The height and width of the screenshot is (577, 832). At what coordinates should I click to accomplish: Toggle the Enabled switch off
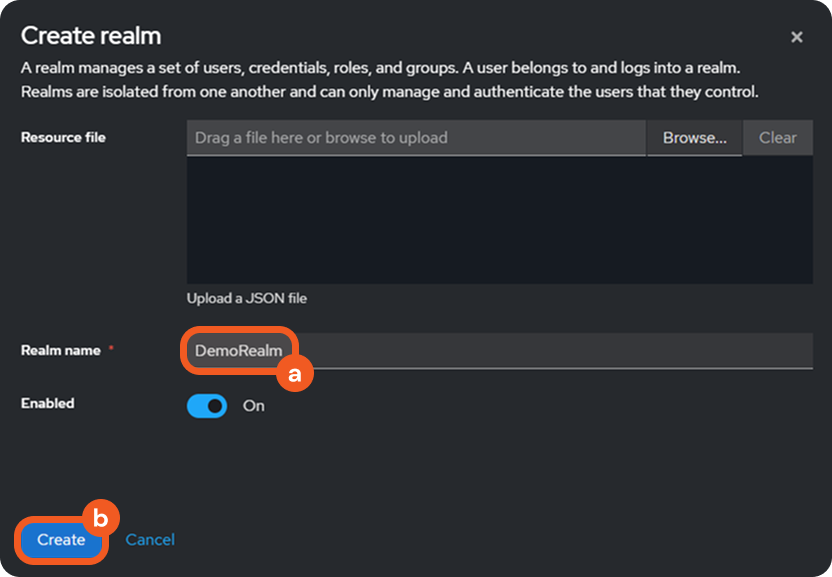pos(207,406)
